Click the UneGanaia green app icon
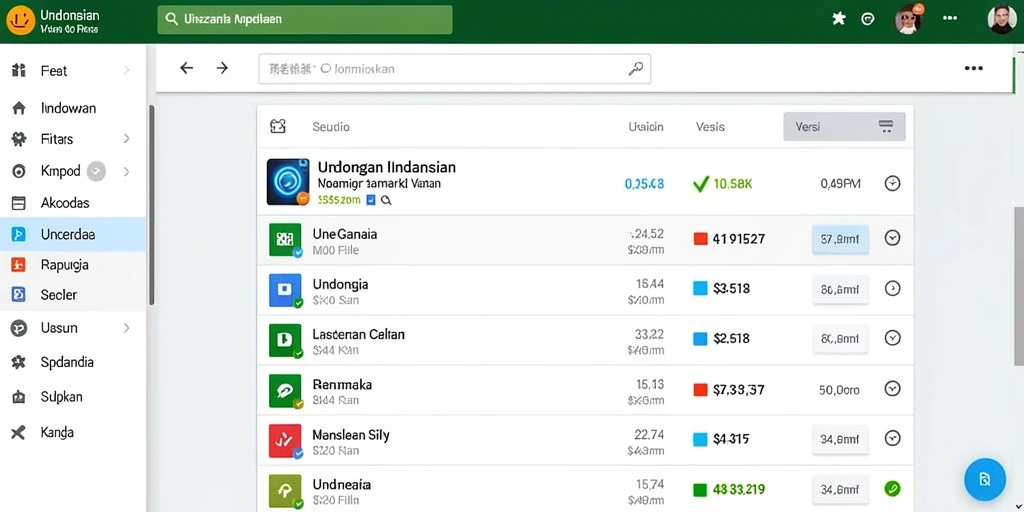This screenshot has height=512, width=1024. click(x=285, y=240)
